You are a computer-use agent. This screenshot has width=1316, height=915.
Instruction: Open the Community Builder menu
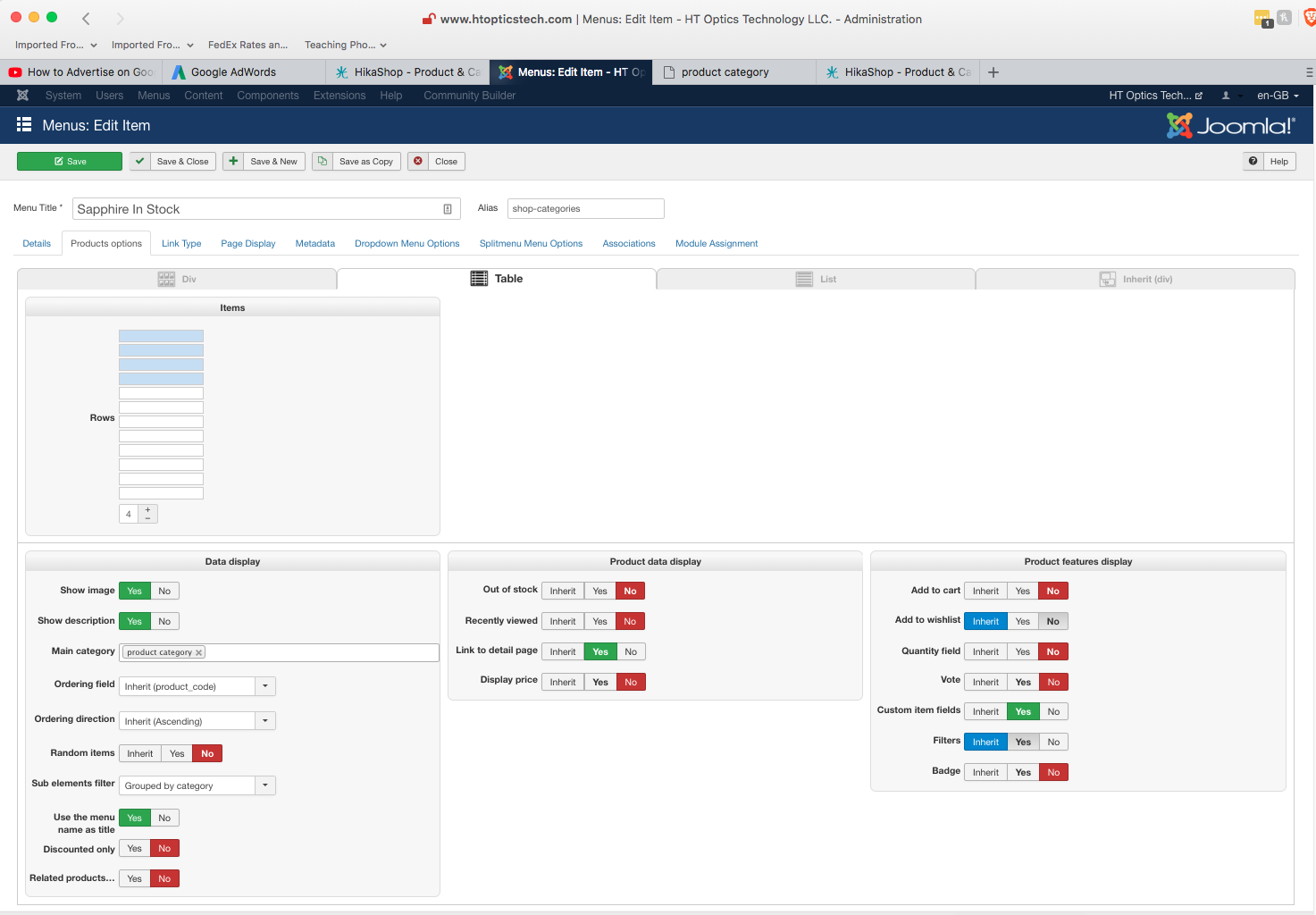tap(470, 96)
